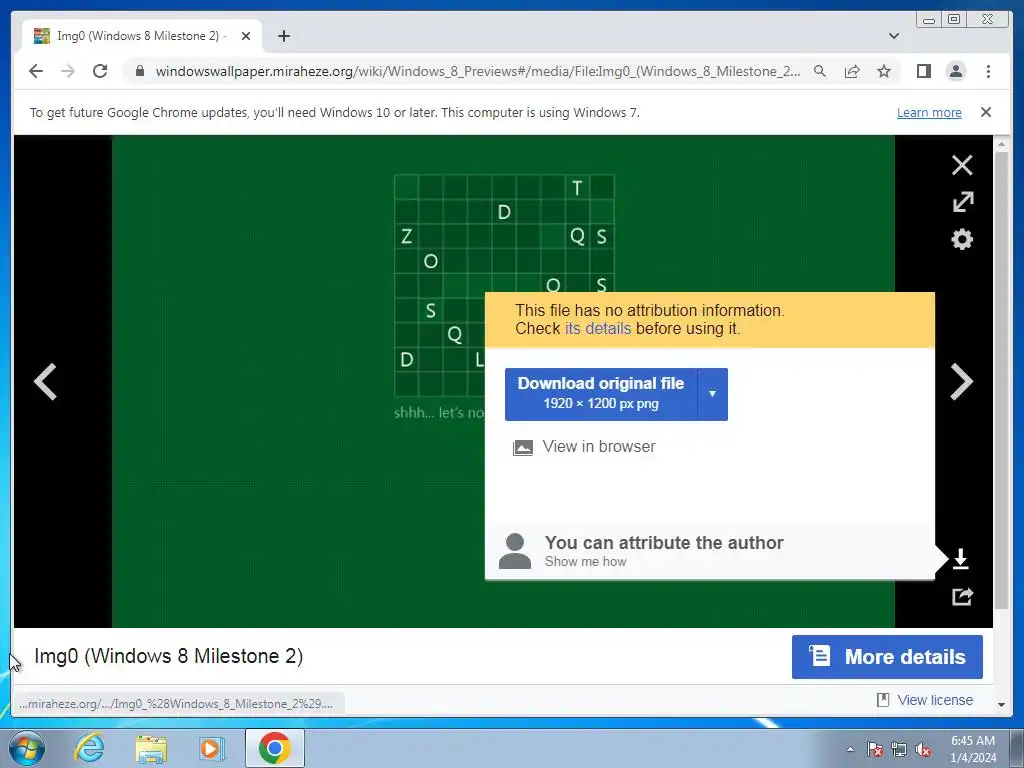Enter fullscreen with the diagonal arrows icon
The image size is (1024, 768).
tap(963, 202)
